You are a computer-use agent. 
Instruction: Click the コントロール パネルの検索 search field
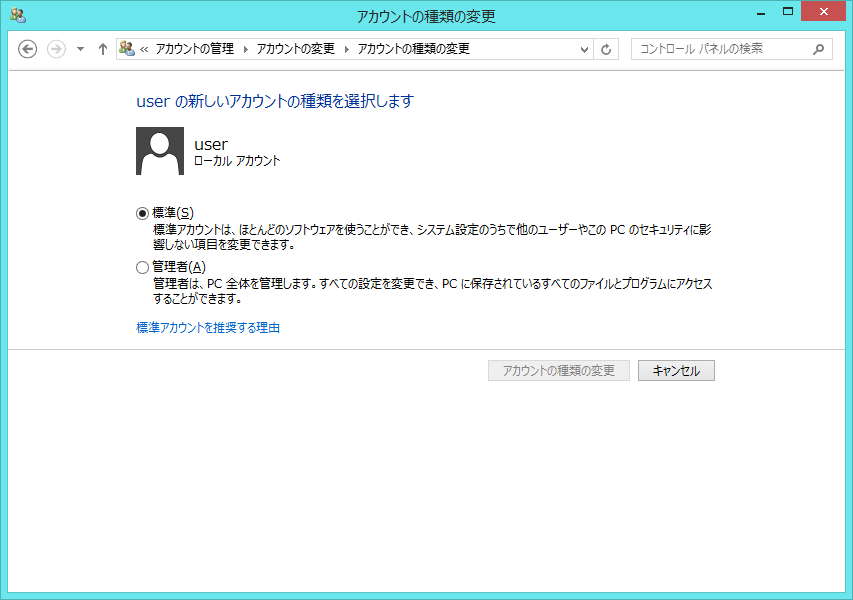pyautogui.click(x=720, y=49)
